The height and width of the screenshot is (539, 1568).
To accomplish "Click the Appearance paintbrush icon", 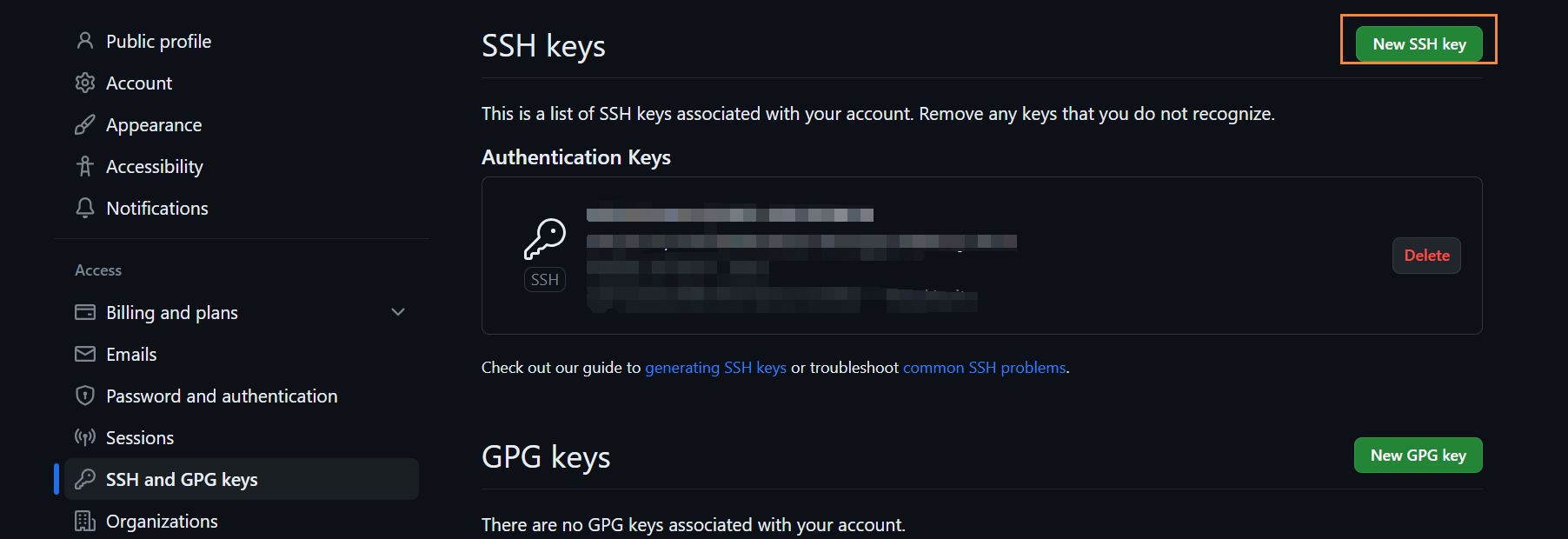I will (x=85, y=125).
